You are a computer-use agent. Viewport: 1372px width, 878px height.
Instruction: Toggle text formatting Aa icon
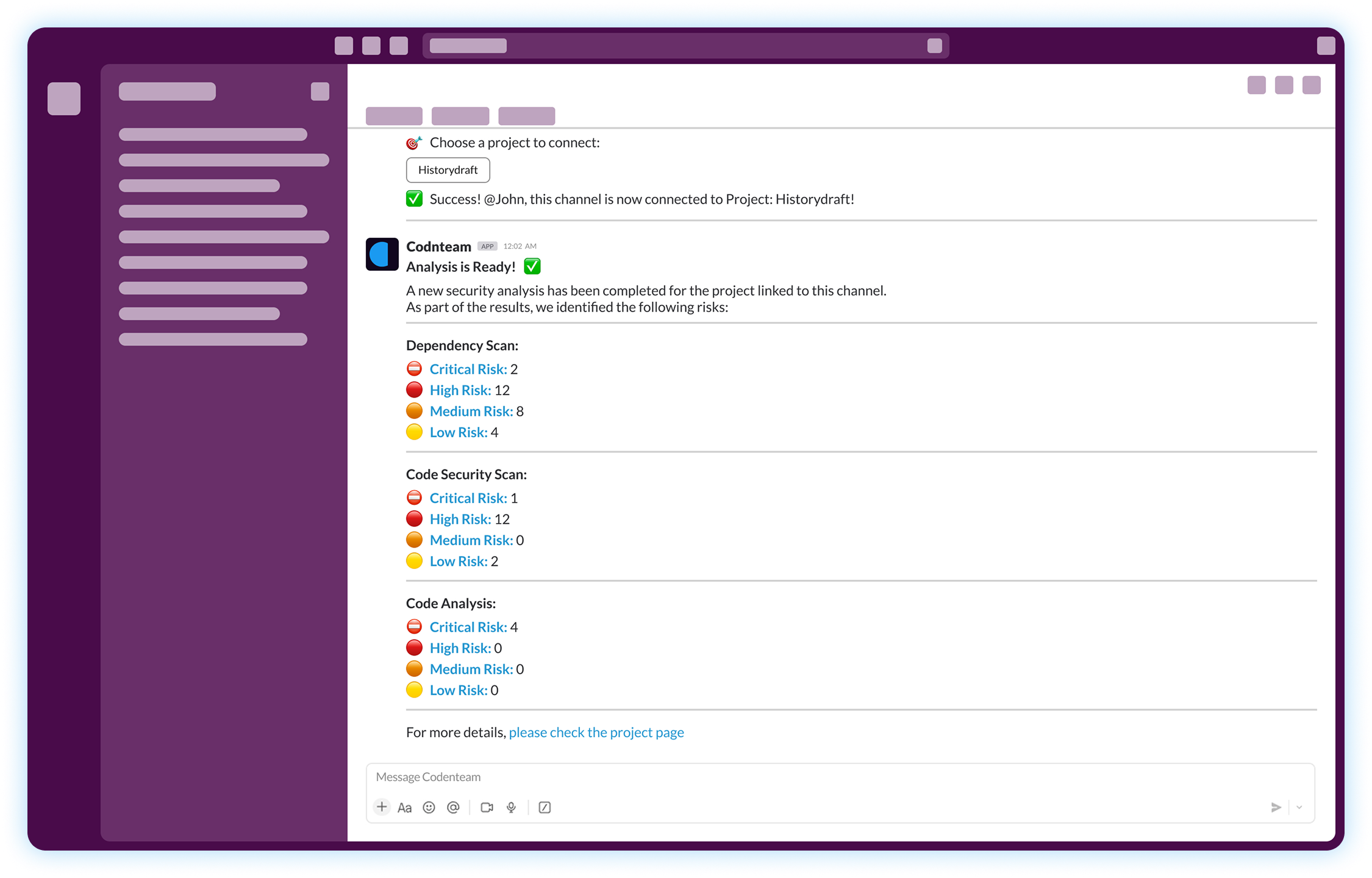click(x=404, y=808)
